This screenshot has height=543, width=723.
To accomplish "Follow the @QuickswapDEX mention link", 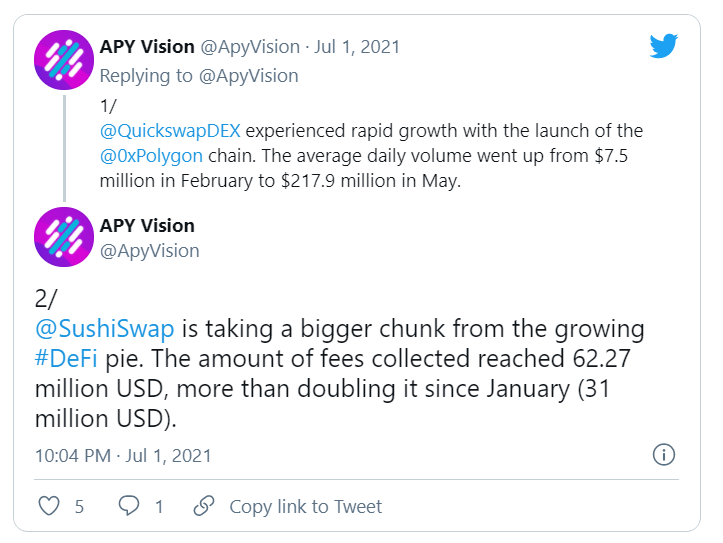I will (x=170, y=131).
